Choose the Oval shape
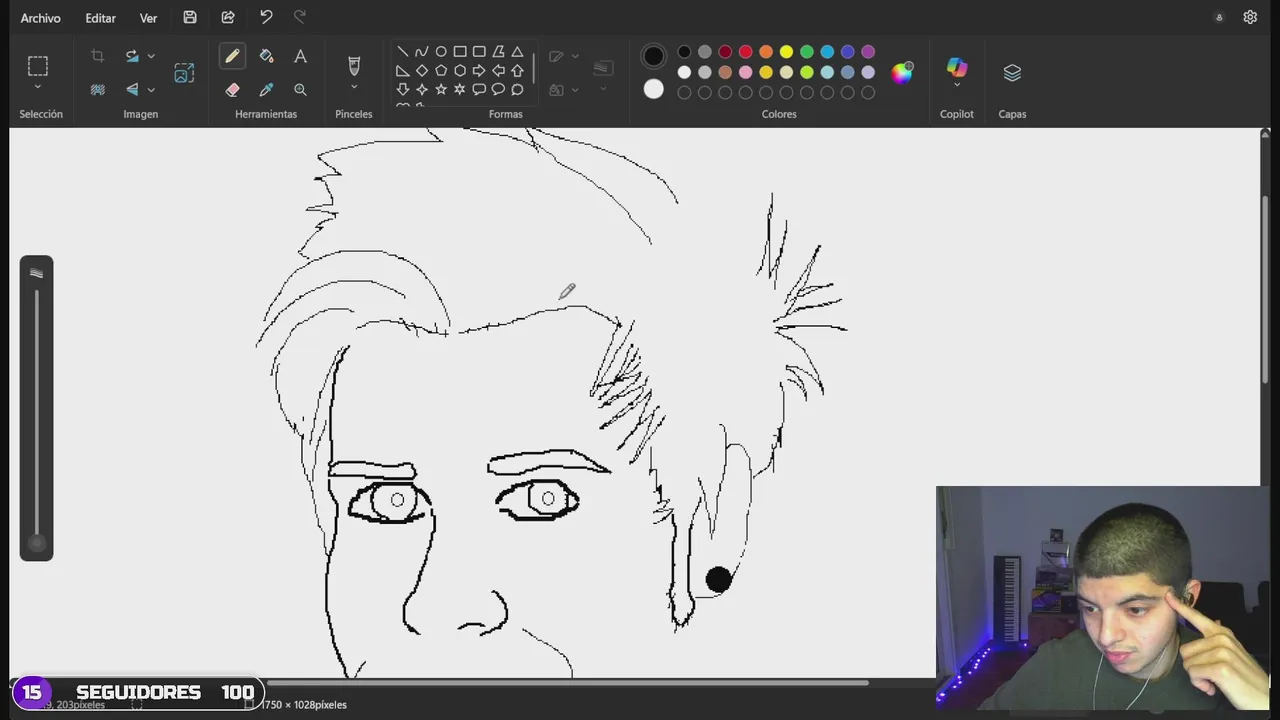 [x=440, y=52]
